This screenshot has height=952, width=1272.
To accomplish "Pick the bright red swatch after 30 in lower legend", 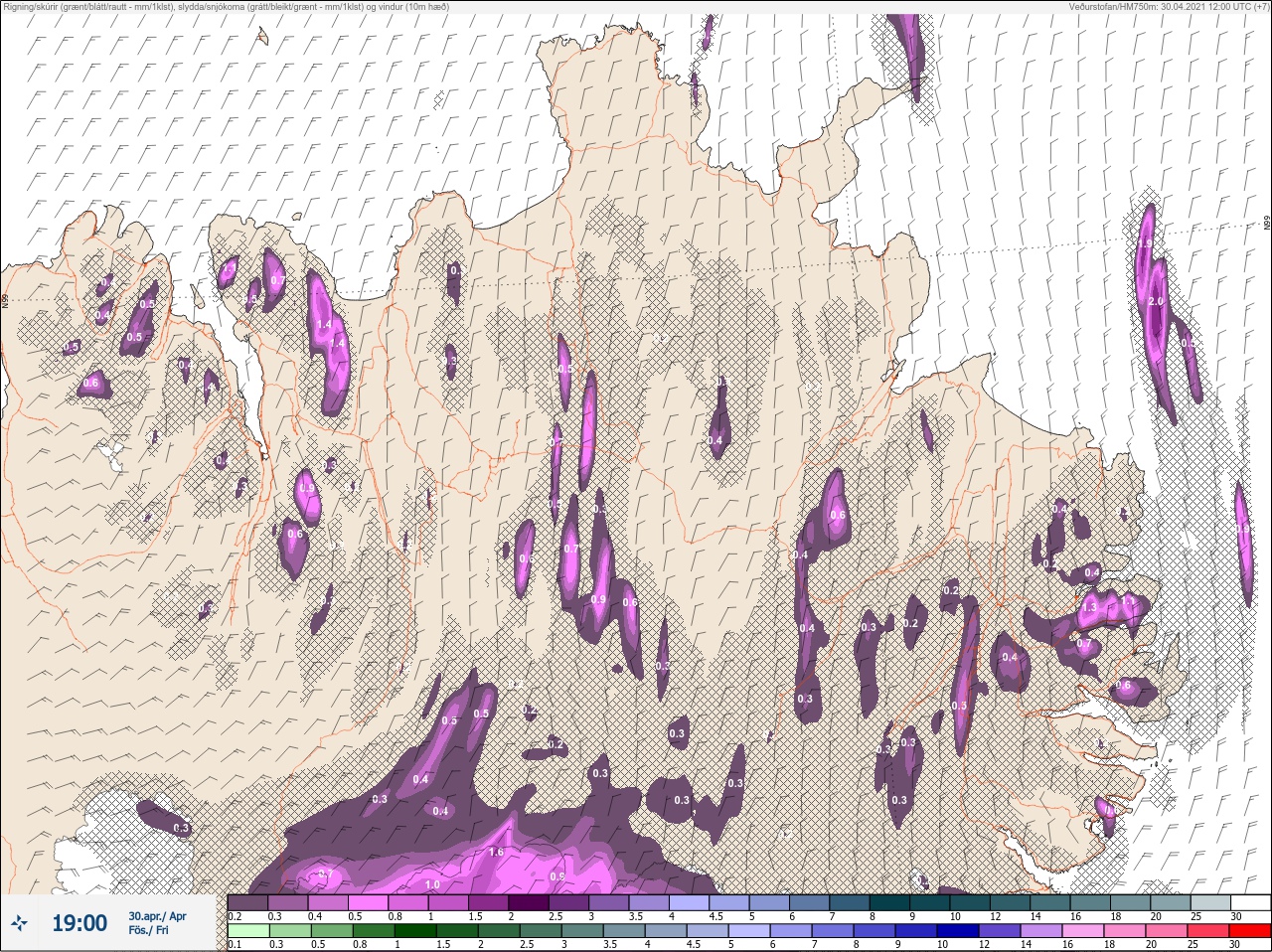I will [x=1250, y=931].
